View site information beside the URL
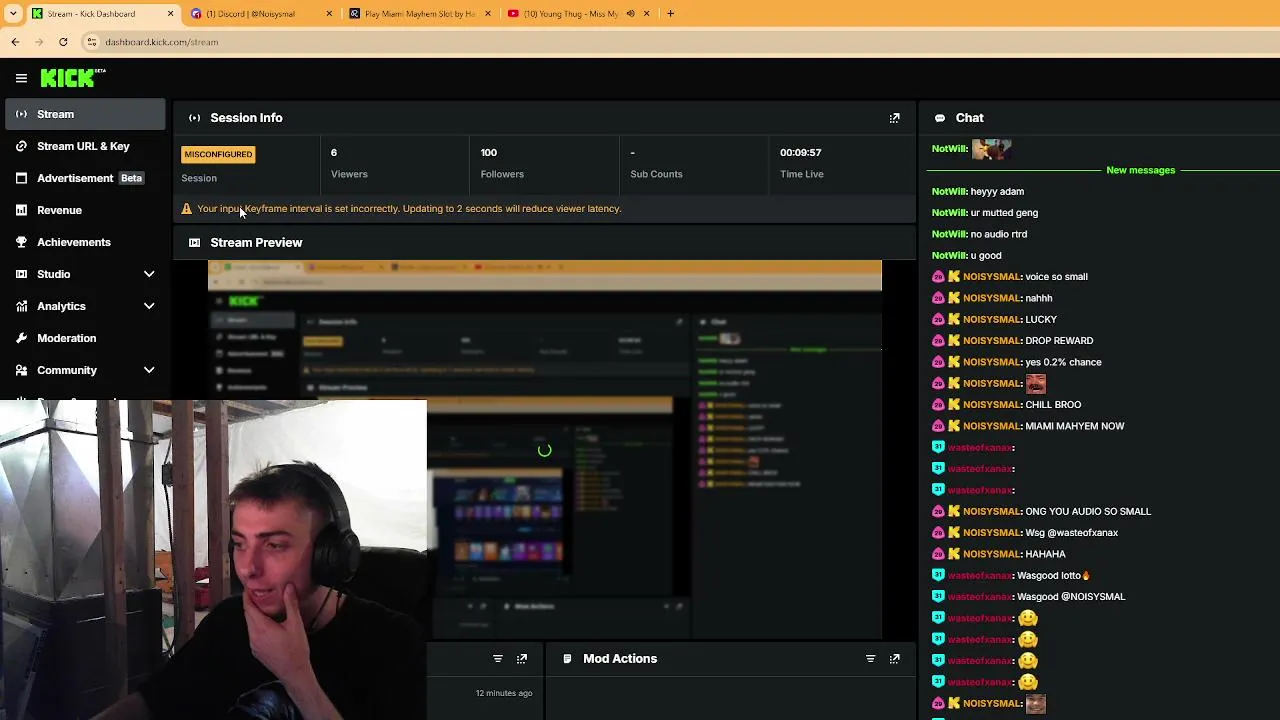This screenshot has height=720, width=1280. pyautogui.click(x=92, y=42)
